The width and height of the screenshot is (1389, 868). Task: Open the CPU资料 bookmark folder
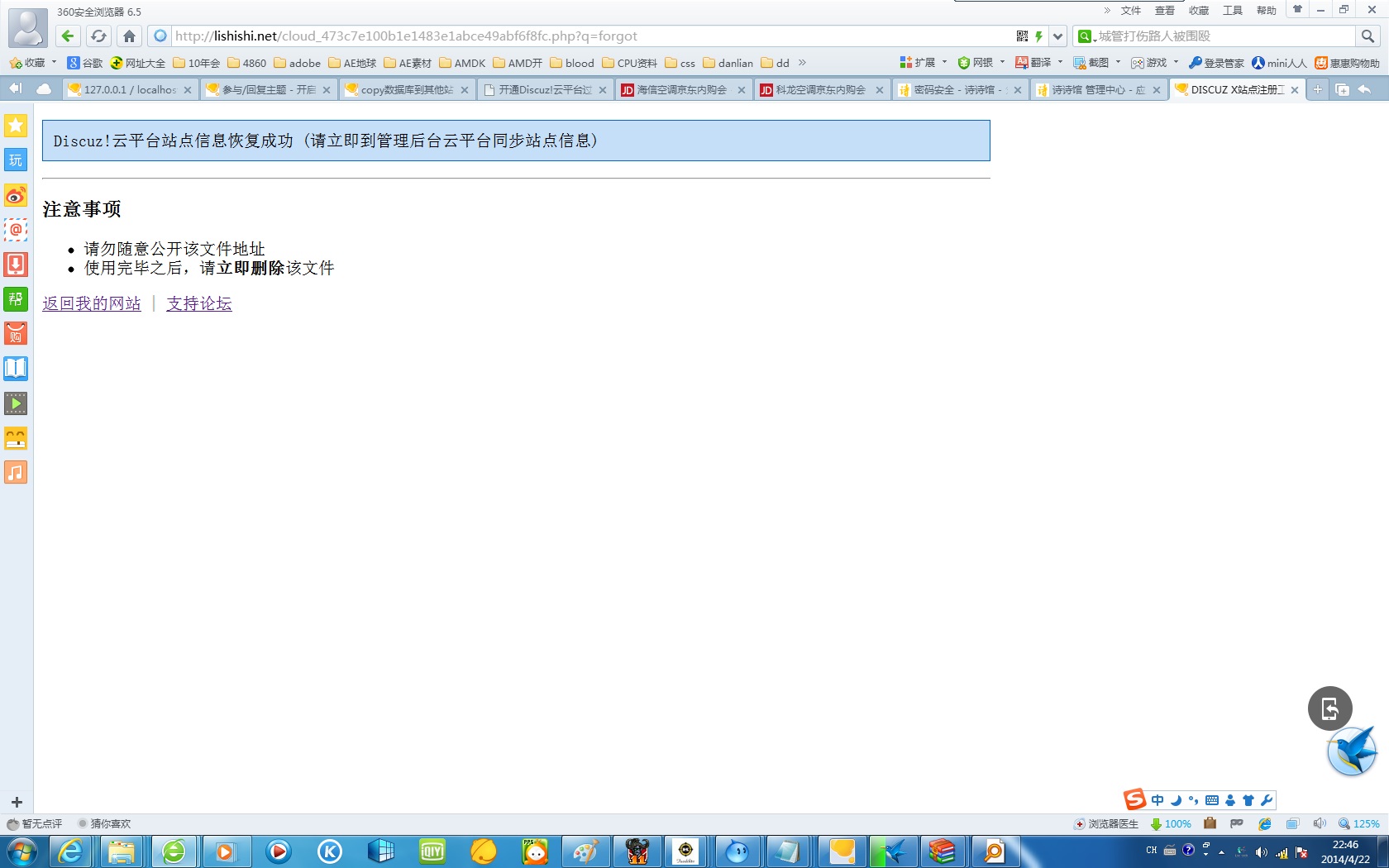tap(629, 63)
